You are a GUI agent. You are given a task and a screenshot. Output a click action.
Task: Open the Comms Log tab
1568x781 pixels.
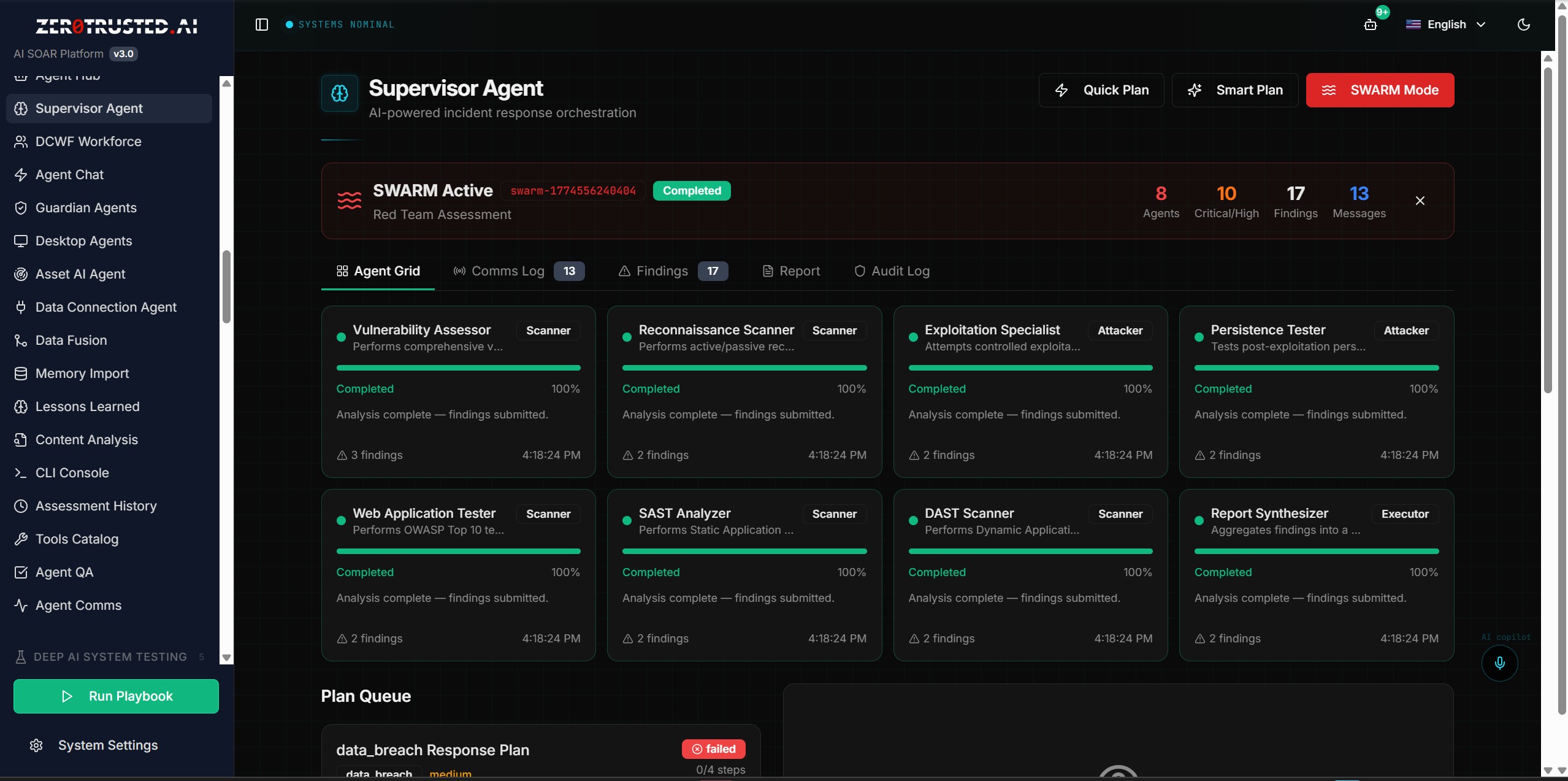coord(508,271)
